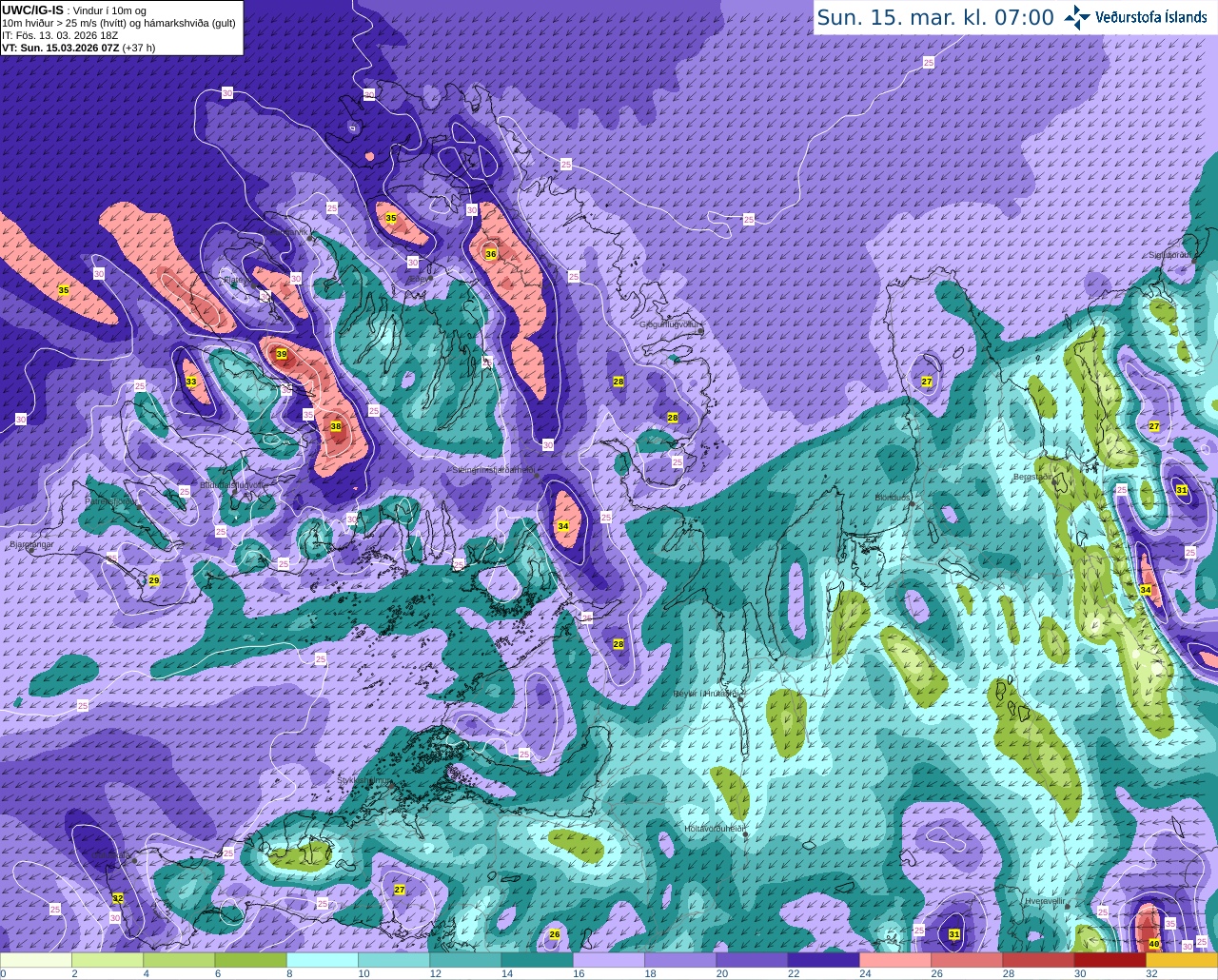Click the yellow gust label 33

[191, 382]
